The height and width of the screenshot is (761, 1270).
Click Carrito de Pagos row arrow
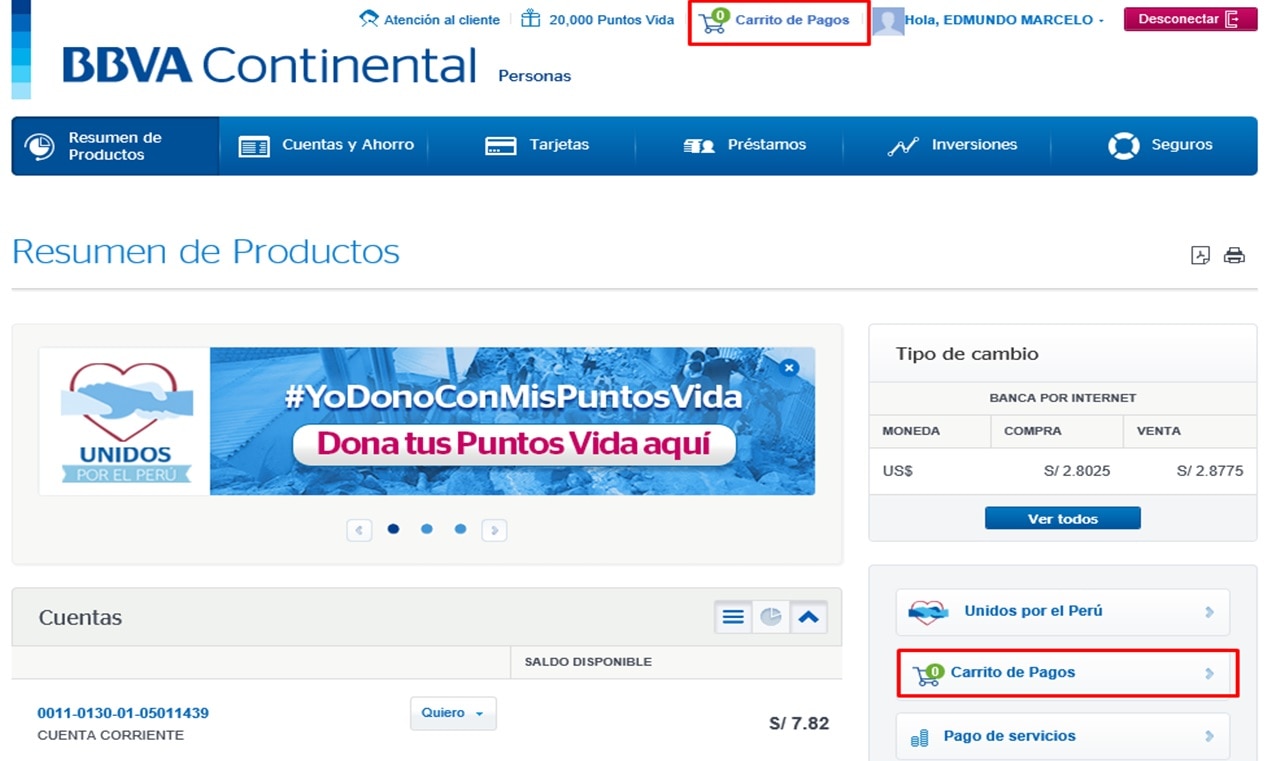coord(1209,673)
